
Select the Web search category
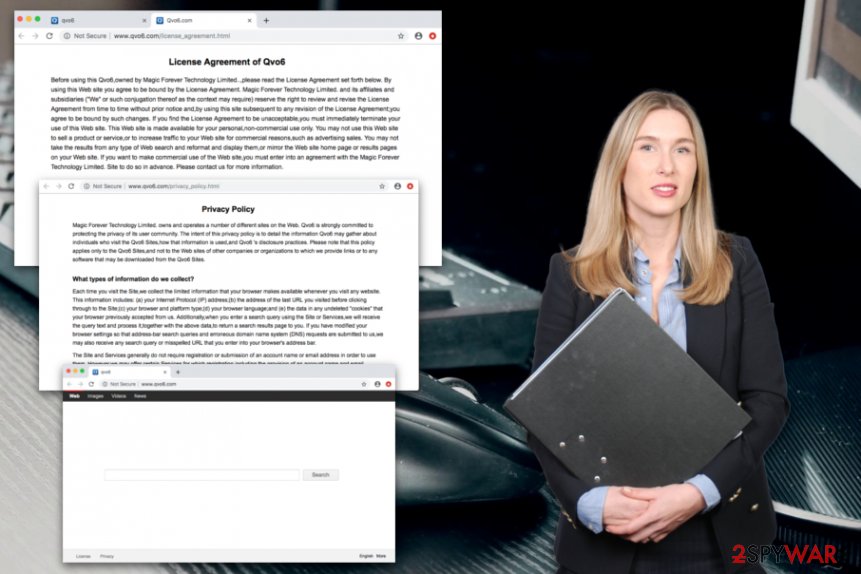click(75, 396)
